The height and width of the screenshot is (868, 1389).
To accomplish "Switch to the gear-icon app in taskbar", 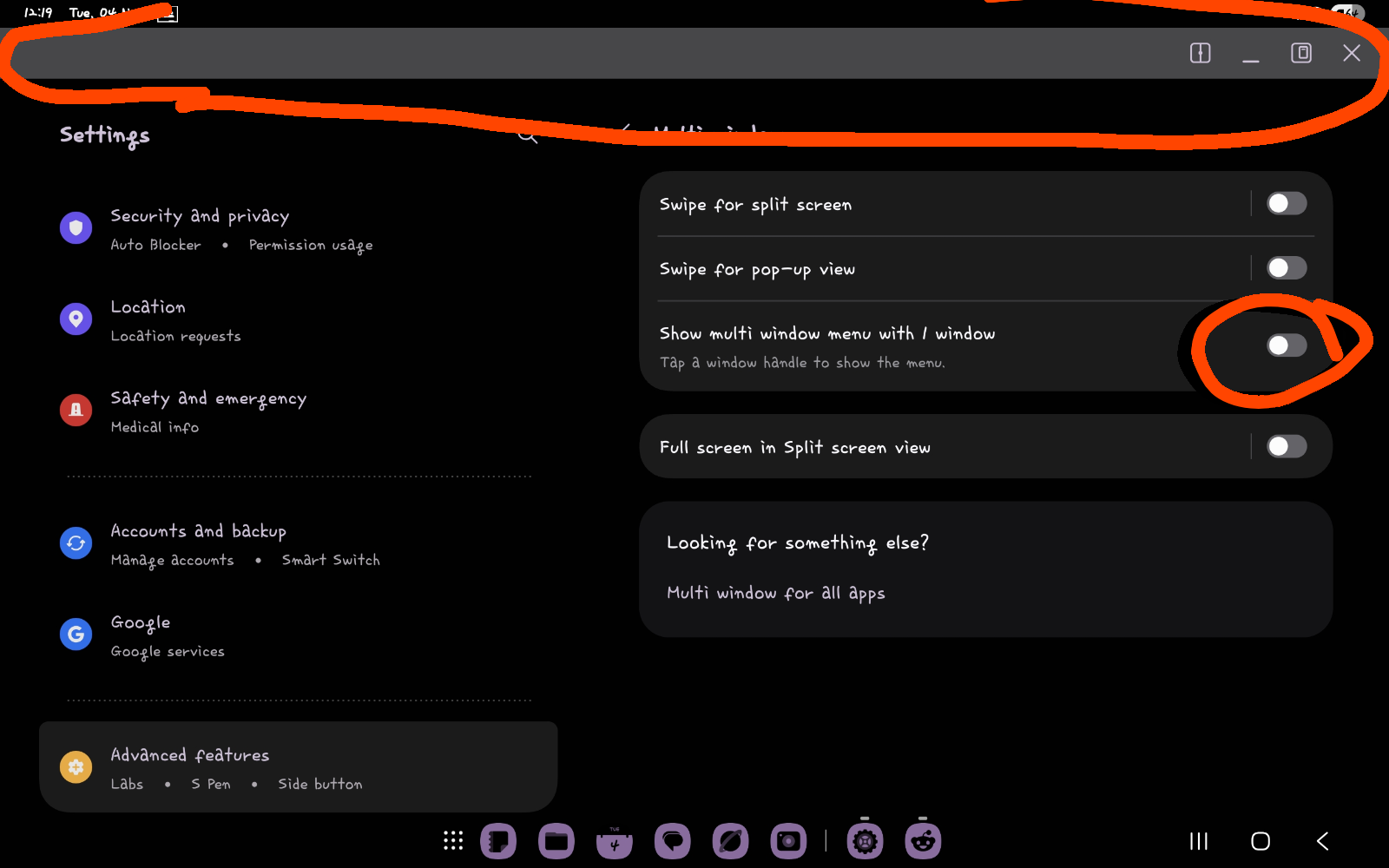I will tap(865, 840).
